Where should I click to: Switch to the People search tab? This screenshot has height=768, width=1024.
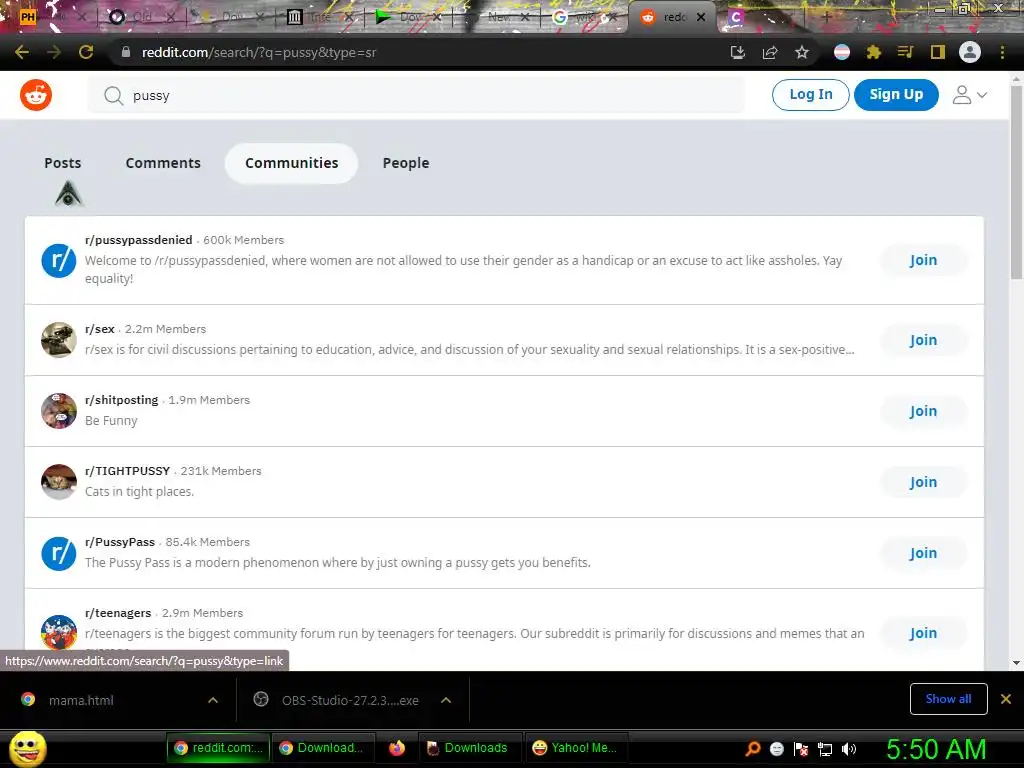click(406, 163)
